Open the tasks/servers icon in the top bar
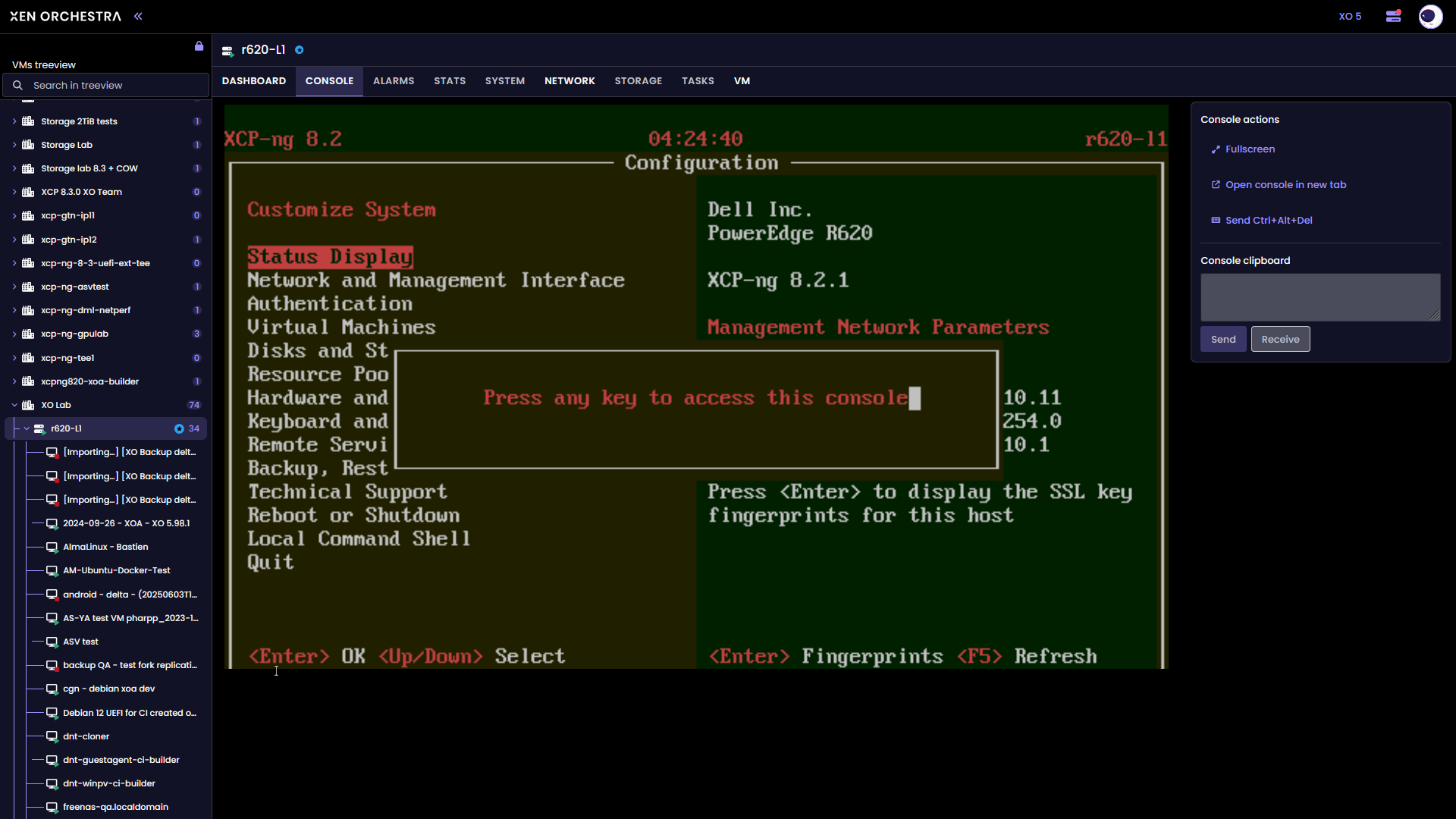This screenshot has height=819, width=1456. 1393,16
